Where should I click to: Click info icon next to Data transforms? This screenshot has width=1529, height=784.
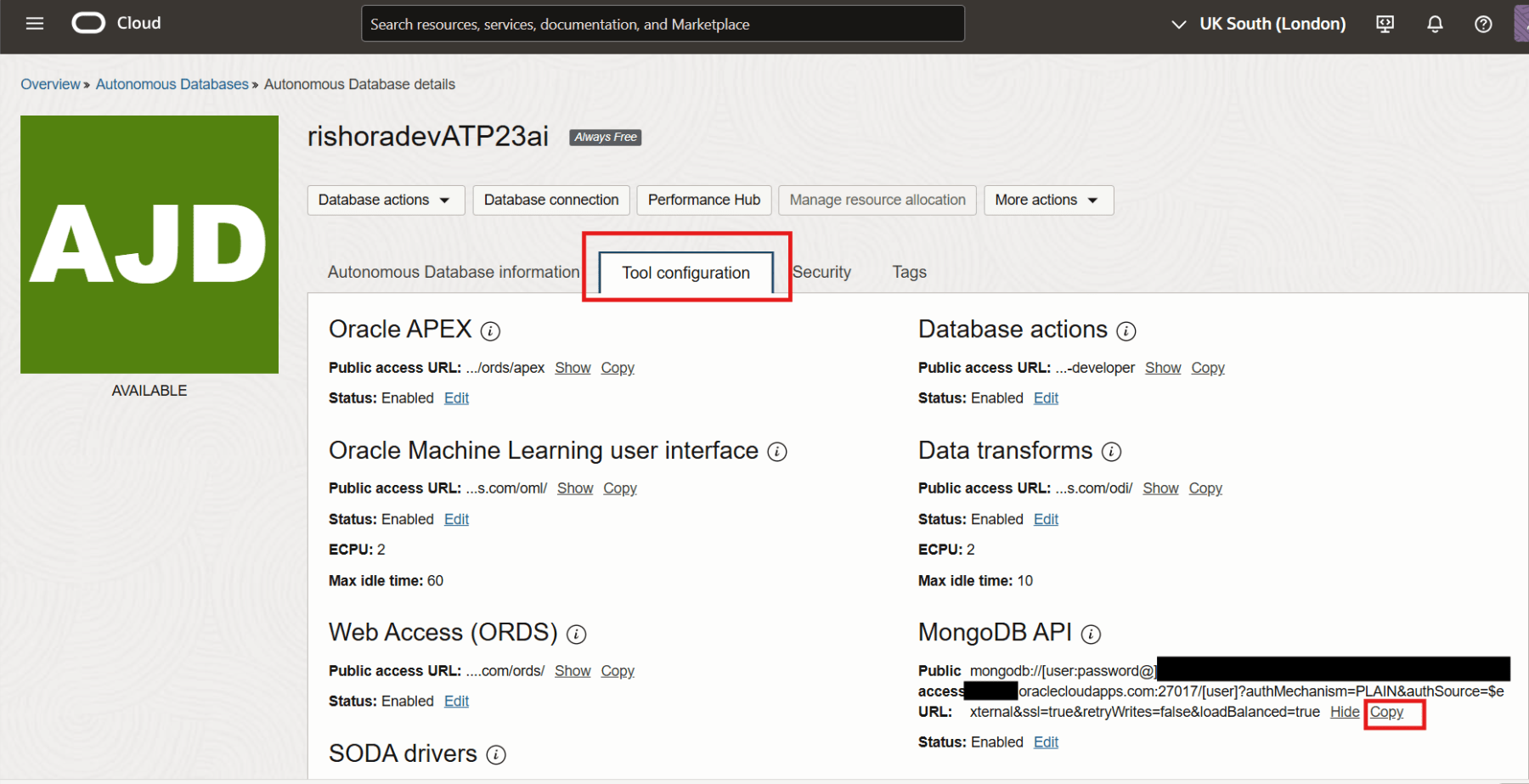[1111, 452]
